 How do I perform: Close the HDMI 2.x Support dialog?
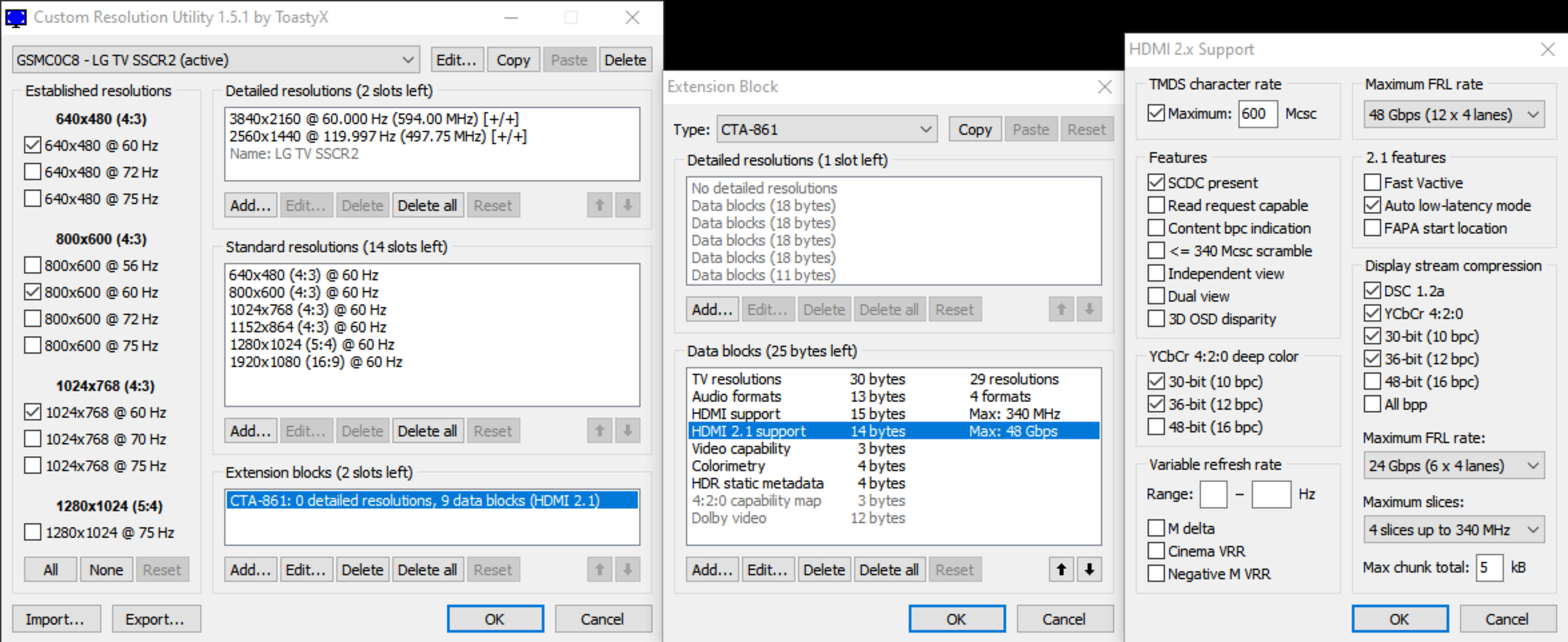[x=1547, y=49]
